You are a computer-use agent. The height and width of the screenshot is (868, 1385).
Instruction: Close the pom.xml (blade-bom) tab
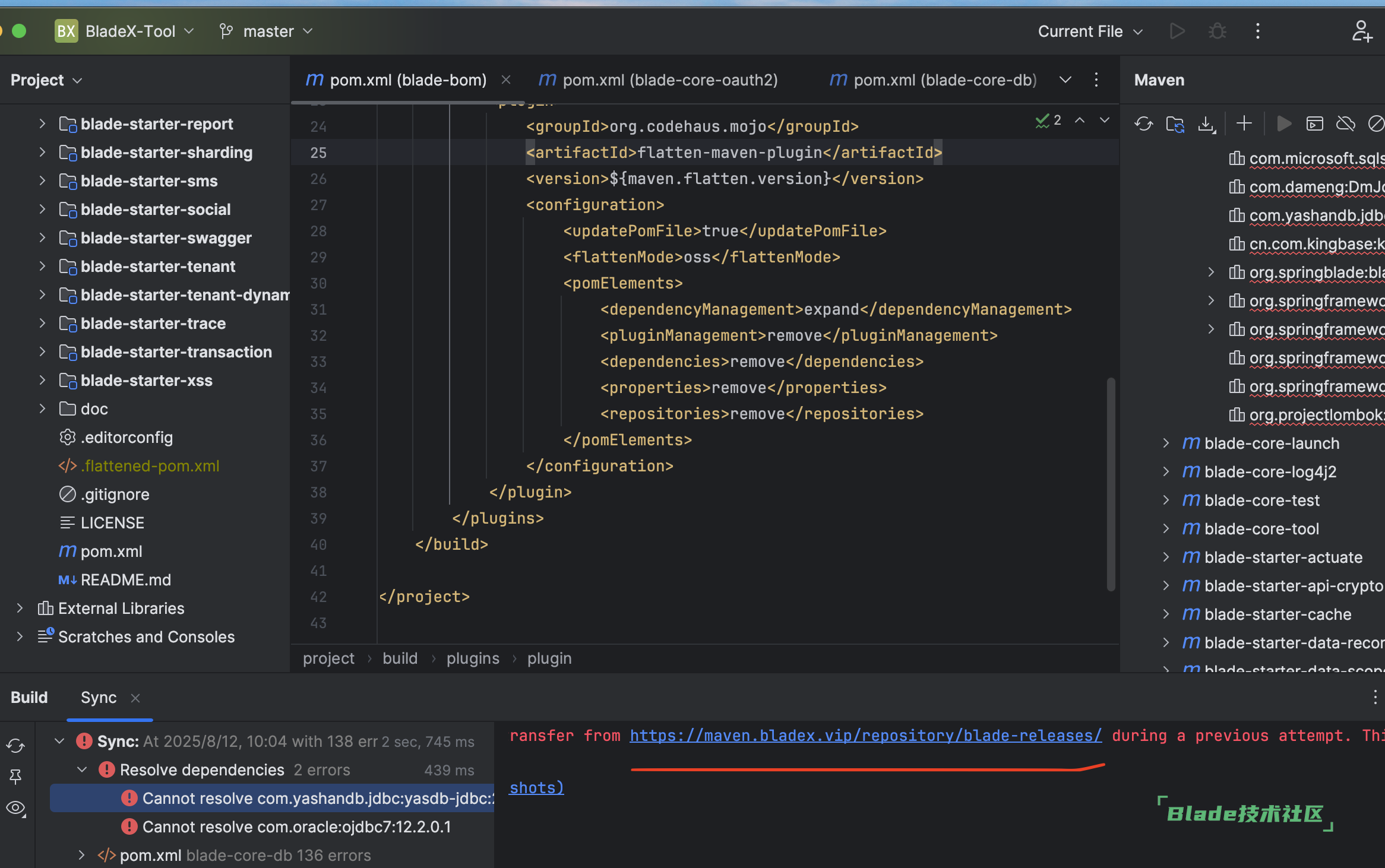(506, 80)
